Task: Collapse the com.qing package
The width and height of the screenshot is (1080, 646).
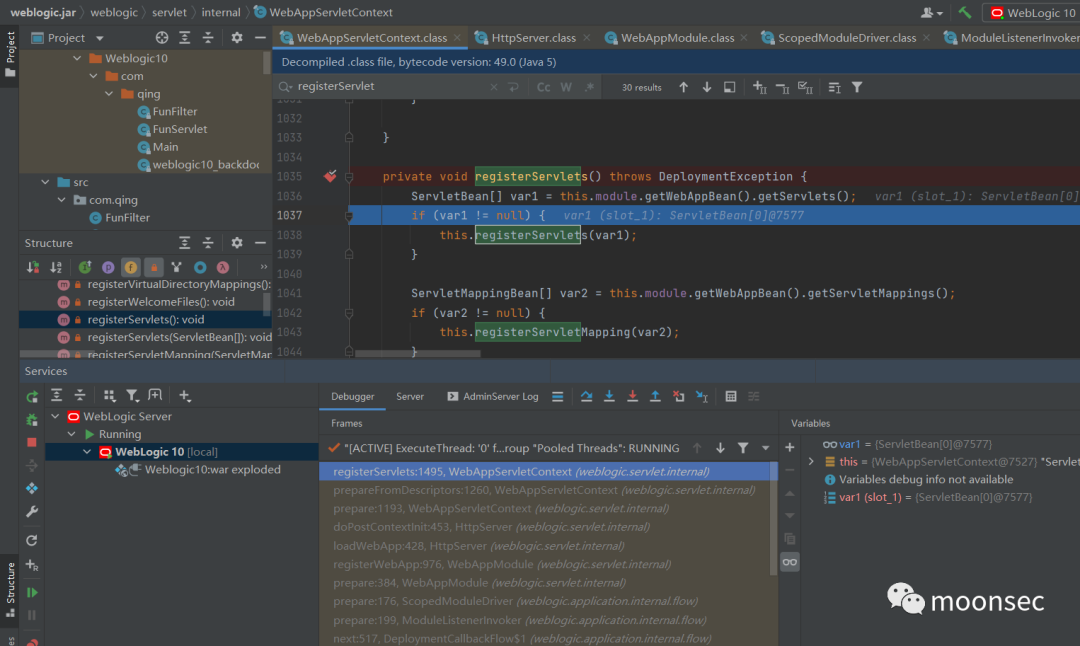Action: 62,200
